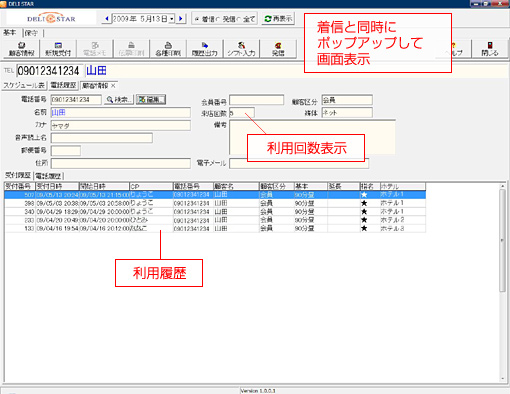Select the 全て radio button
The width and height of the screenshot is (510, 394).
pyautogui.click(x=239, y=19)
